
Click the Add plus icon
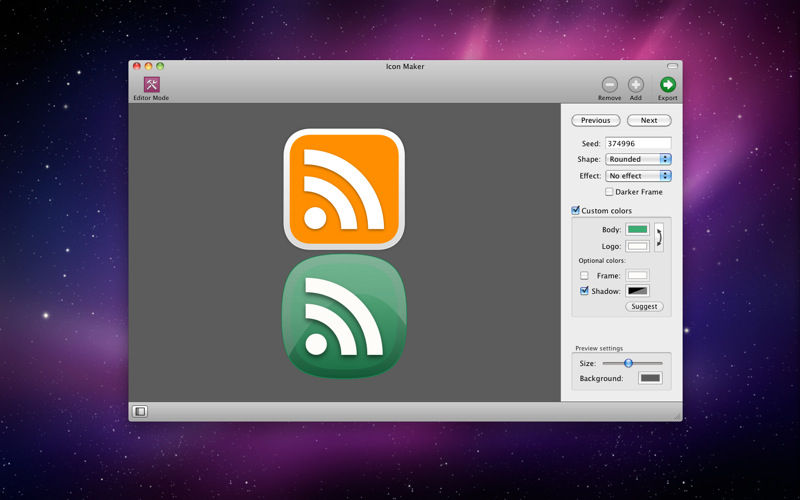pos(636,85)
